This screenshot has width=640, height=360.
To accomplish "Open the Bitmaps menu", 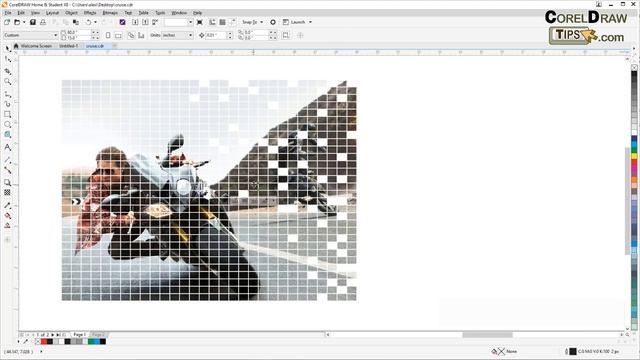I will coord(110,13).
